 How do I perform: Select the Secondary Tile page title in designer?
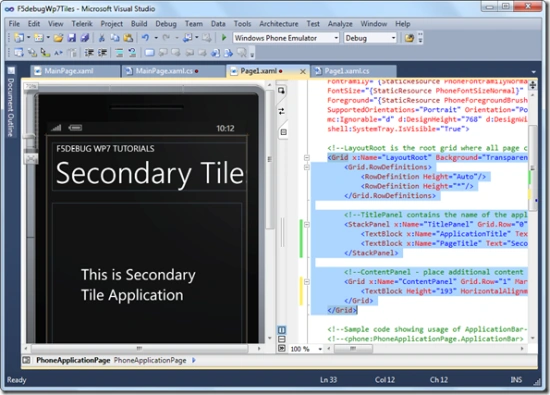[150, 173]
